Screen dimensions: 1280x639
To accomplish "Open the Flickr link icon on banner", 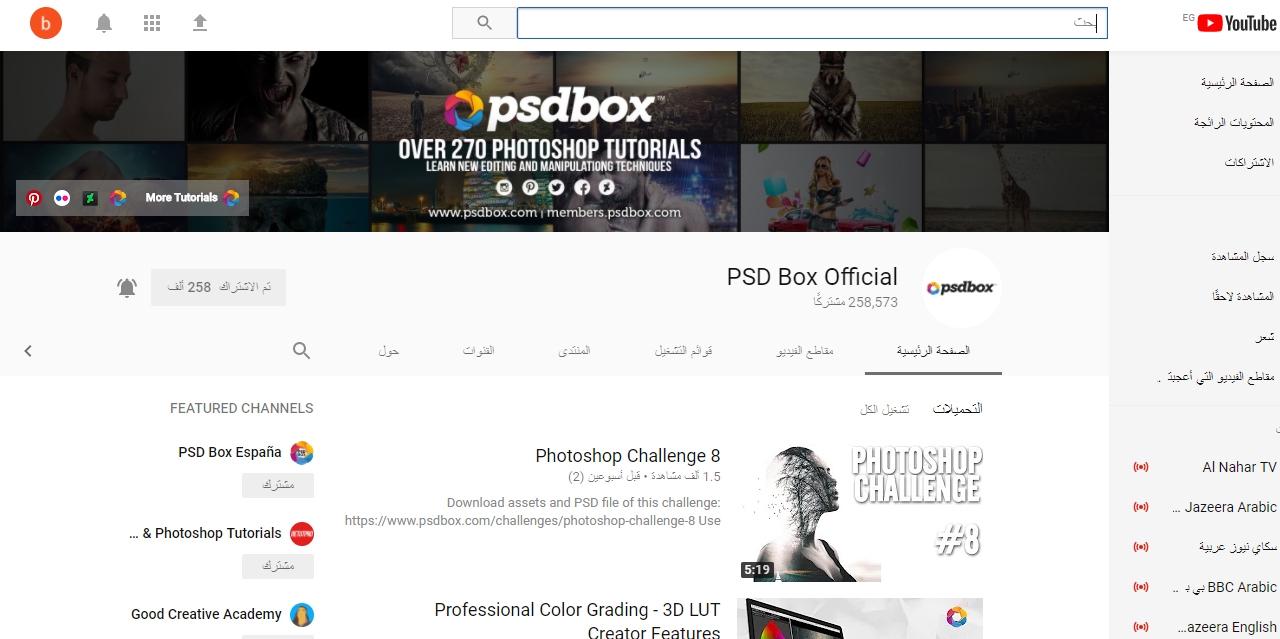I will pyautogui.click(x=62, y=198).
